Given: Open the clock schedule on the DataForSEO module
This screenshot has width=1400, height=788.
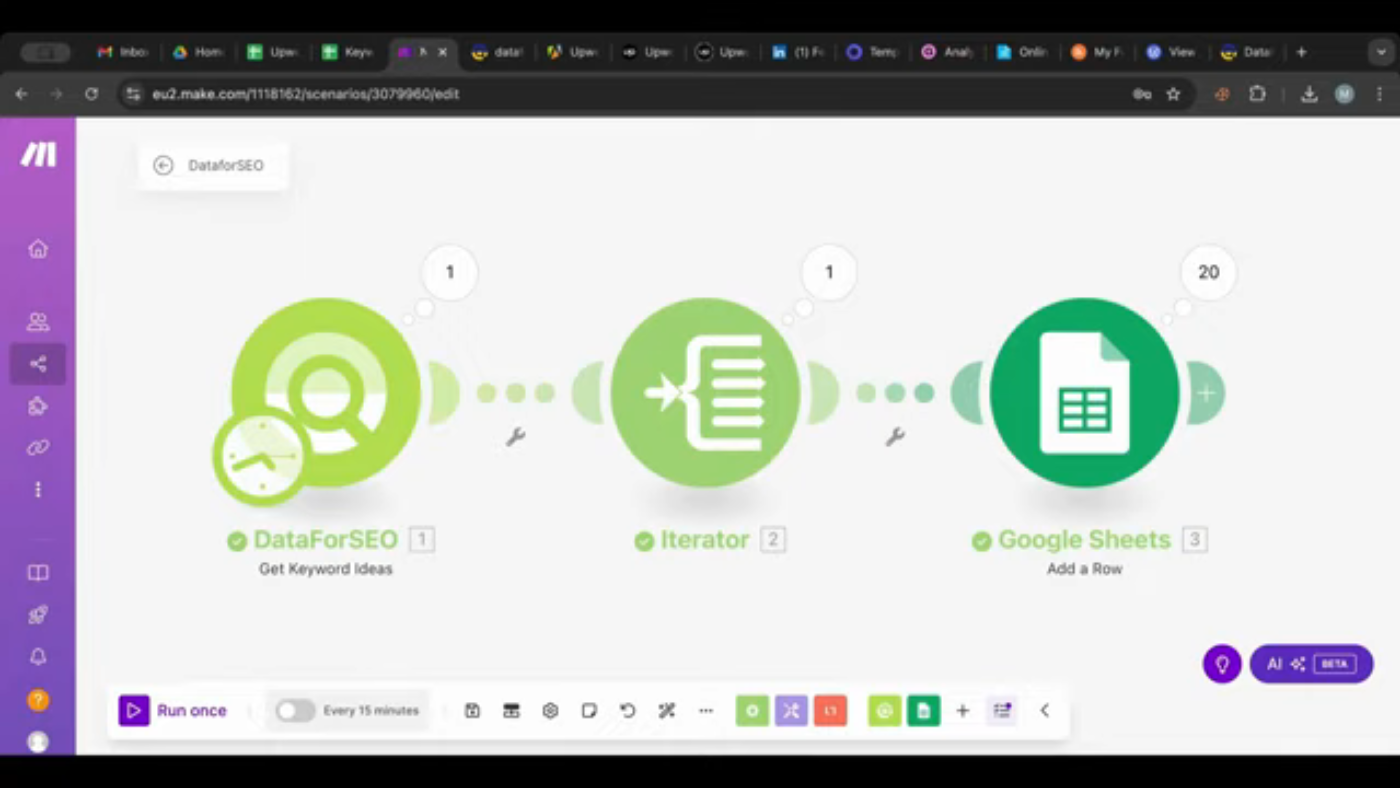Looking at the screenshot, I should pos(261,456).
